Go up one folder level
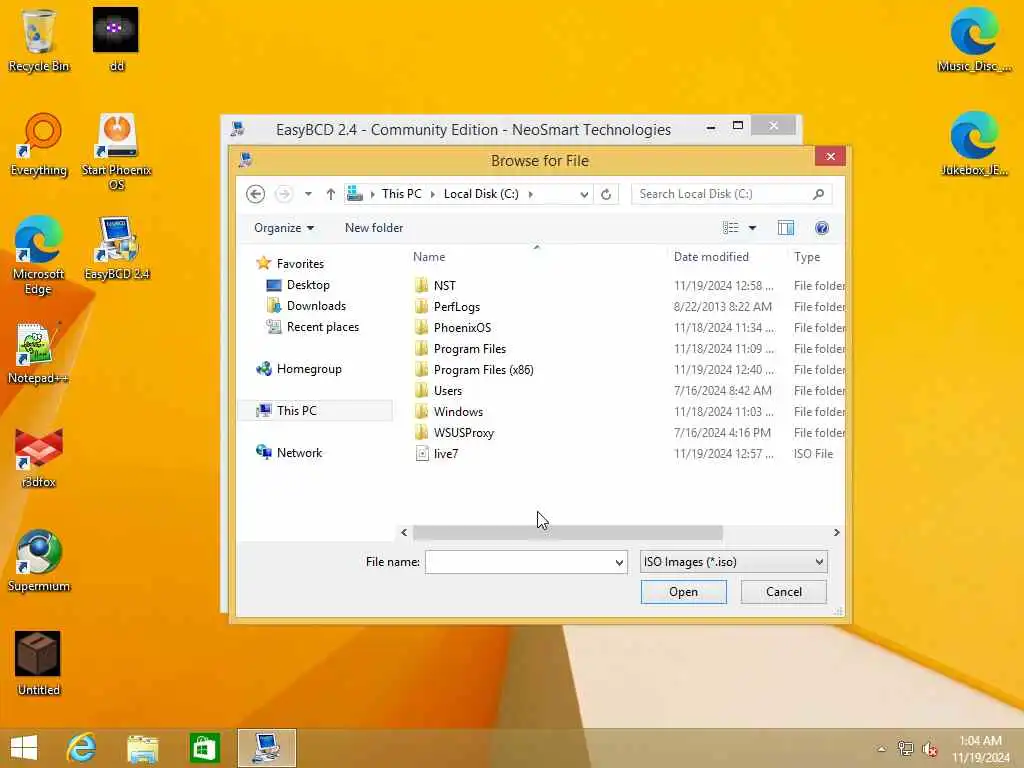This screenshot has width=1024, height=768. (x=330, y=194)
